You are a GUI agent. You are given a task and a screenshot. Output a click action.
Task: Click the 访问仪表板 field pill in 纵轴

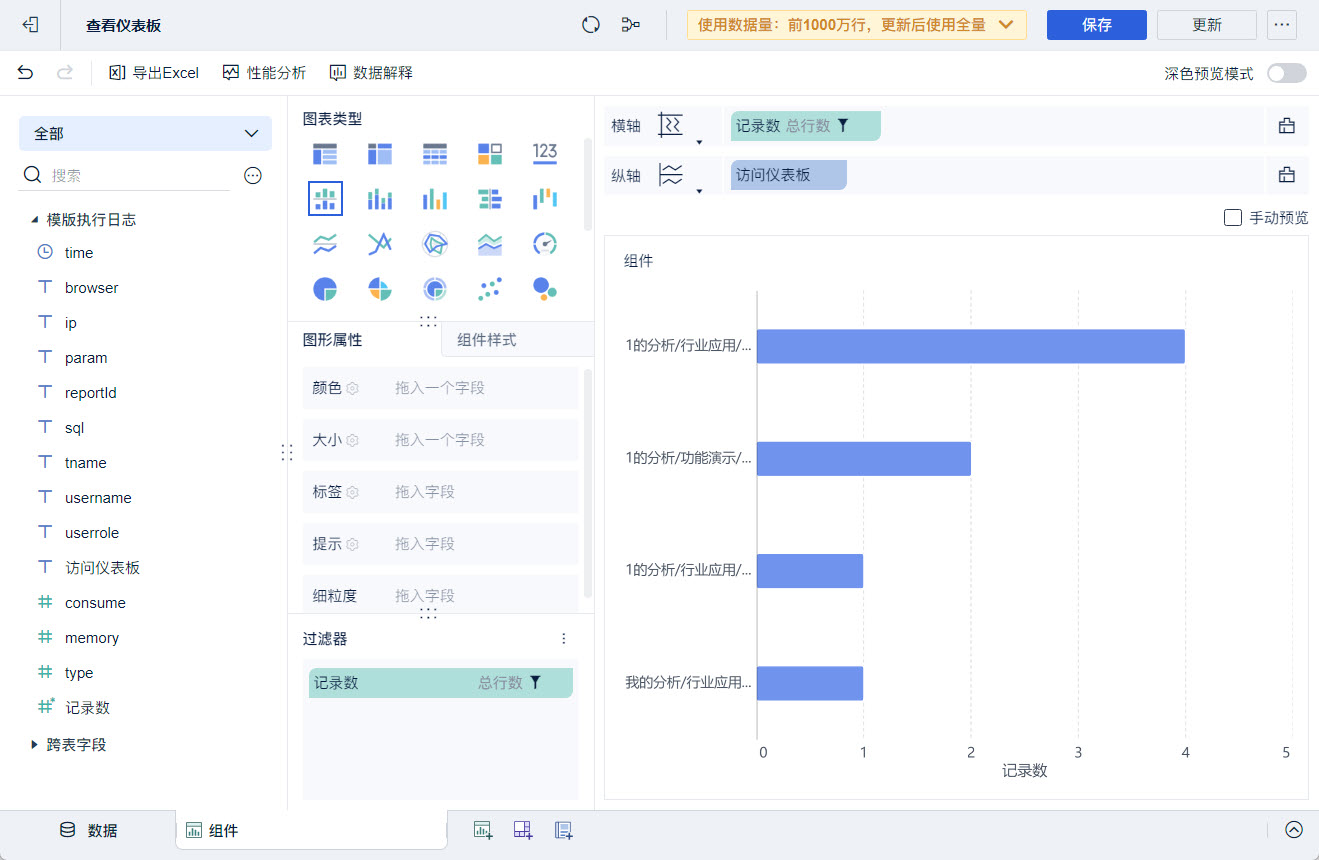pos(789,175)
